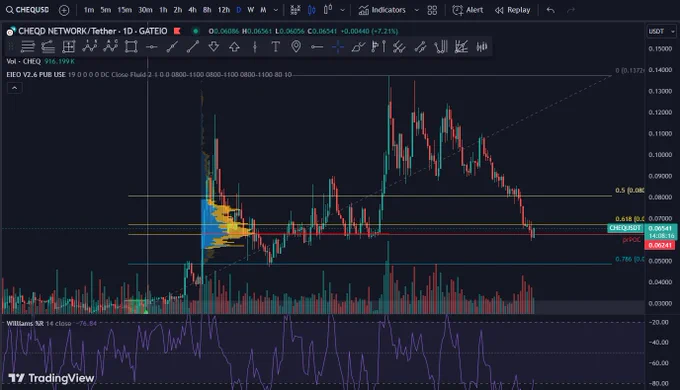Click the EIEO V2.6 PUB USE indicator label

(36, 75)
